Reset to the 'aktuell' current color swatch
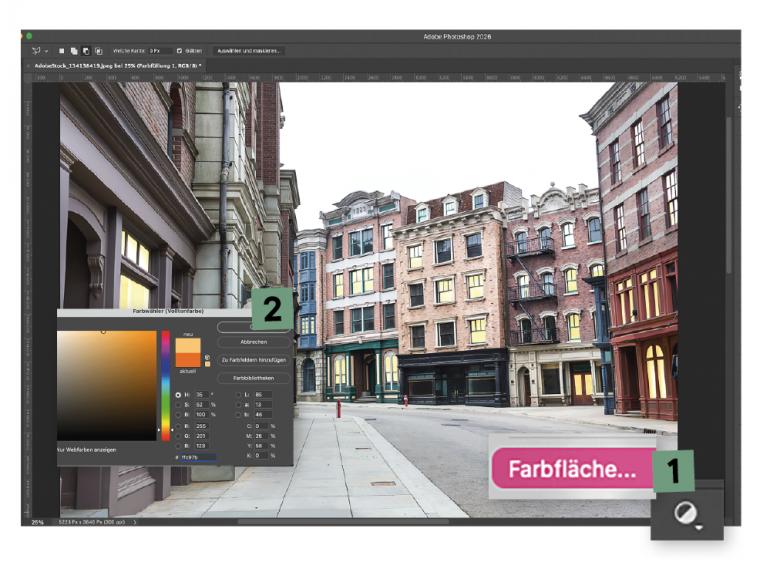 188,360
